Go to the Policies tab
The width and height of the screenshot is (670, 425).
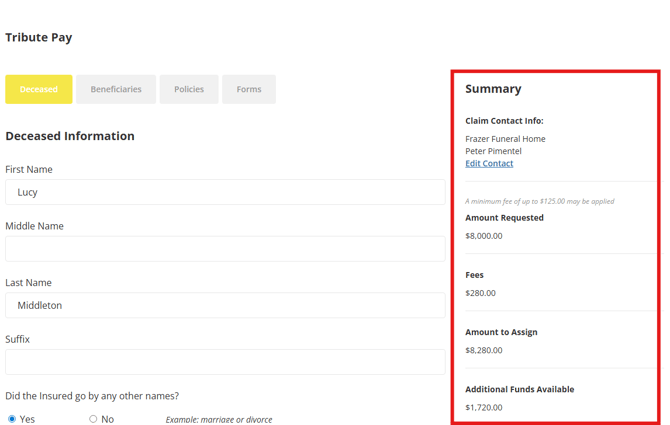pos(189,89)
